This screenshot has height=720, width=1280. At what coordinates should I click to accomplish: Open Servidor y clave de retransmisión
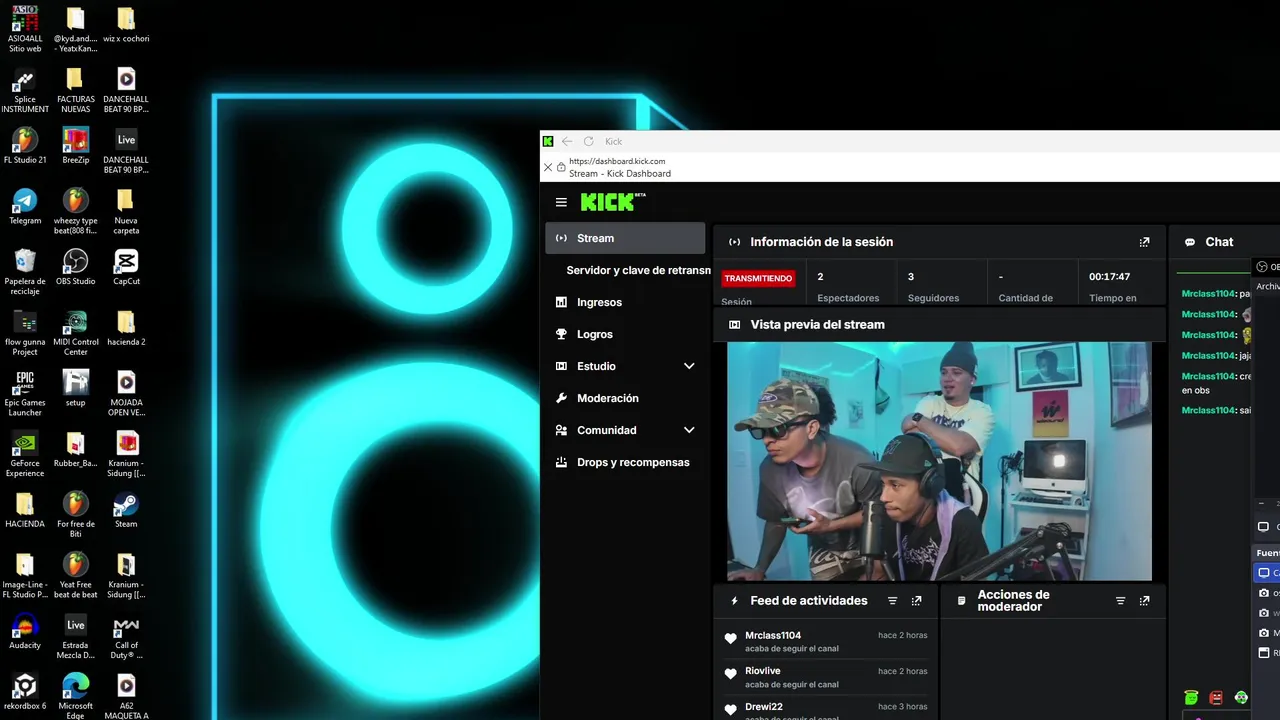point(638,270)
